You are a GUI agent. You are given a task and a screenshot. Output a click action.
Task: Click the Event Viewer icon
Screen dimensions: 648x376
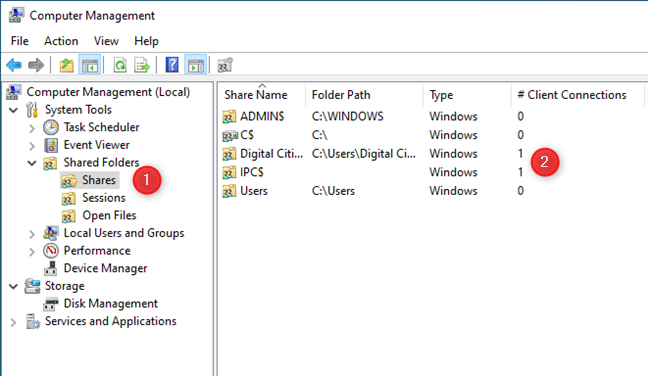pos(51,145)
